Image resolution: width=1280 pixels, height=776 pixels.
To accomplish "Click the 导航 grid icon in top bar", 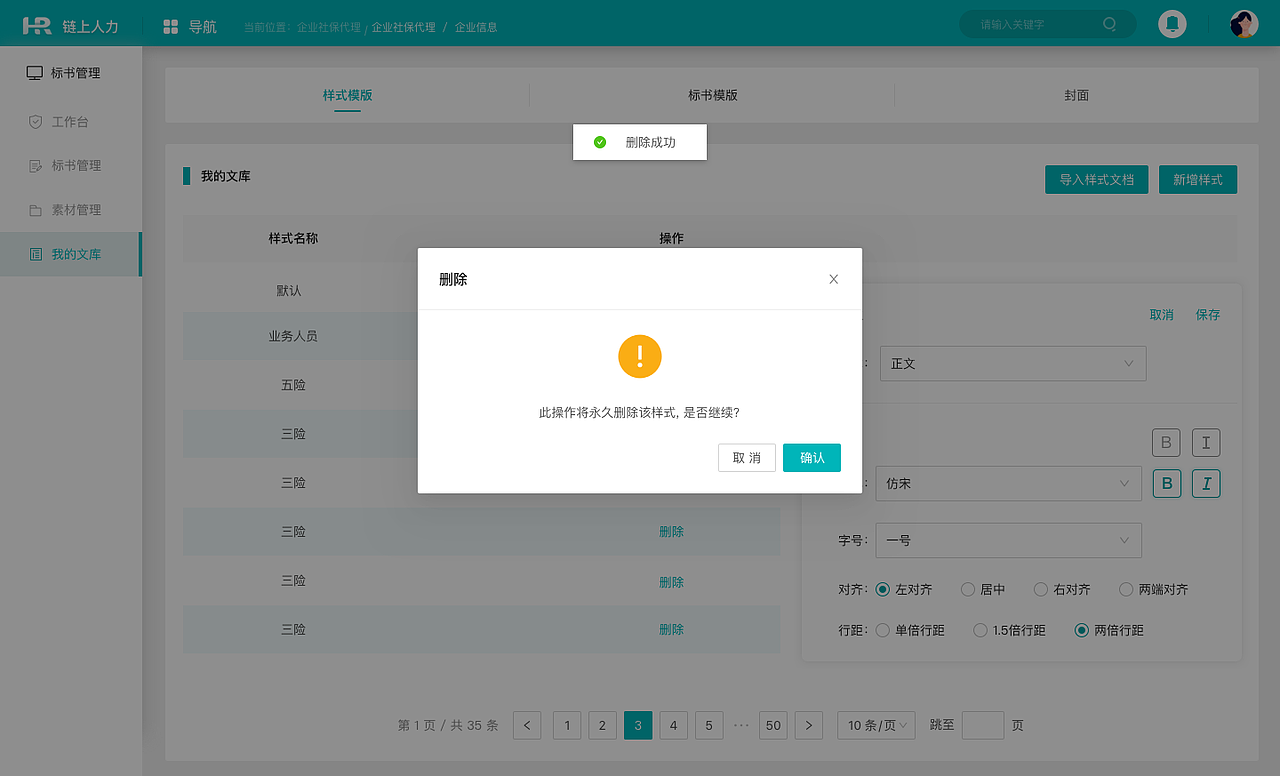I will pyautogui.click(x=169, y=25).
